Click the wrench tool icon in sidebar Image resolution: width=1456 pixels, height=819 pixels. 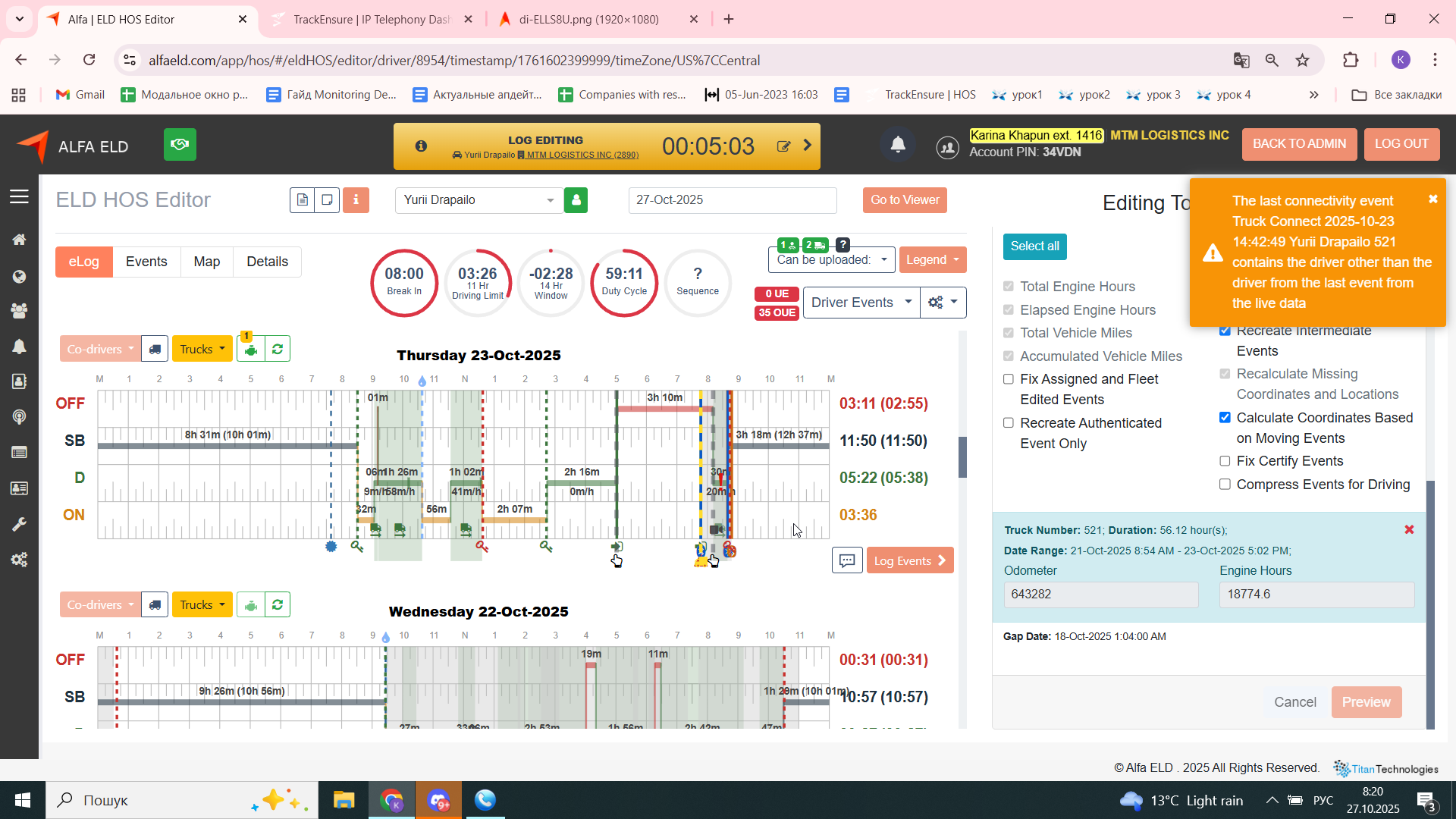point(19,524)
